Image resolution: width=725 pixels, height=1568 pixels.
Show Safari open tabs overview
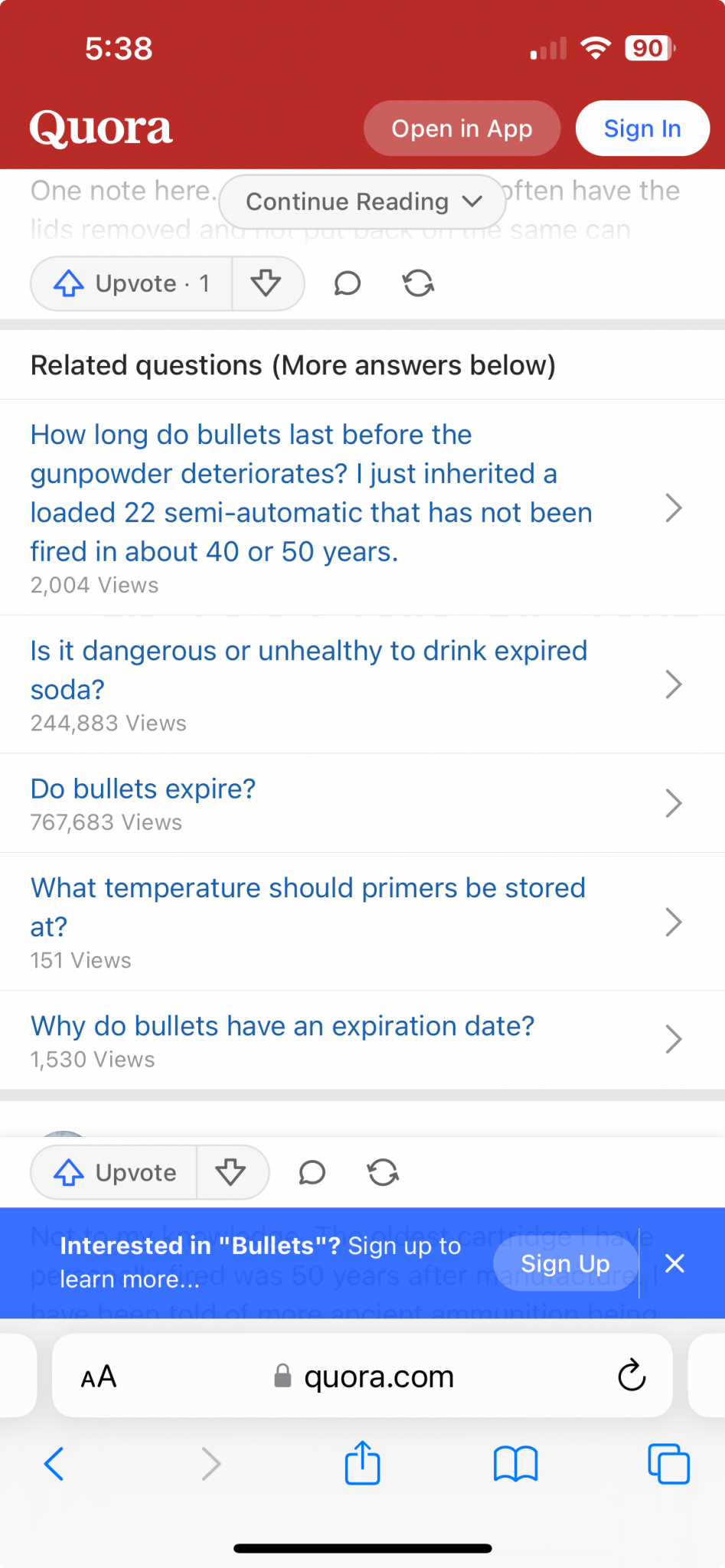668,1464
